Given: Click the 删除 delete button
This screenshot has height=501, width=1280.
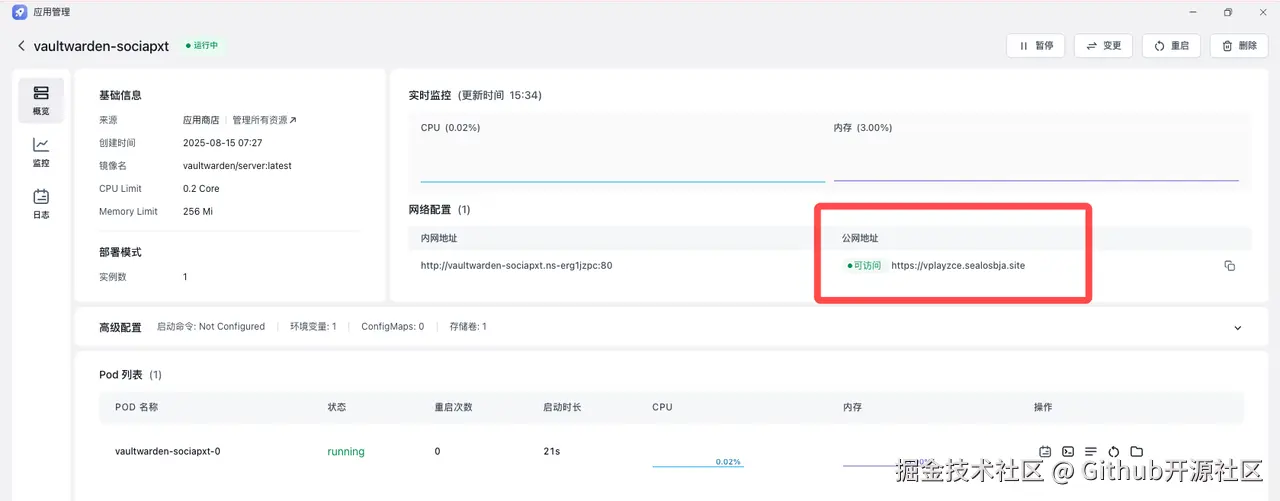Looking at the screenshot, I should tap(1239, 46).
